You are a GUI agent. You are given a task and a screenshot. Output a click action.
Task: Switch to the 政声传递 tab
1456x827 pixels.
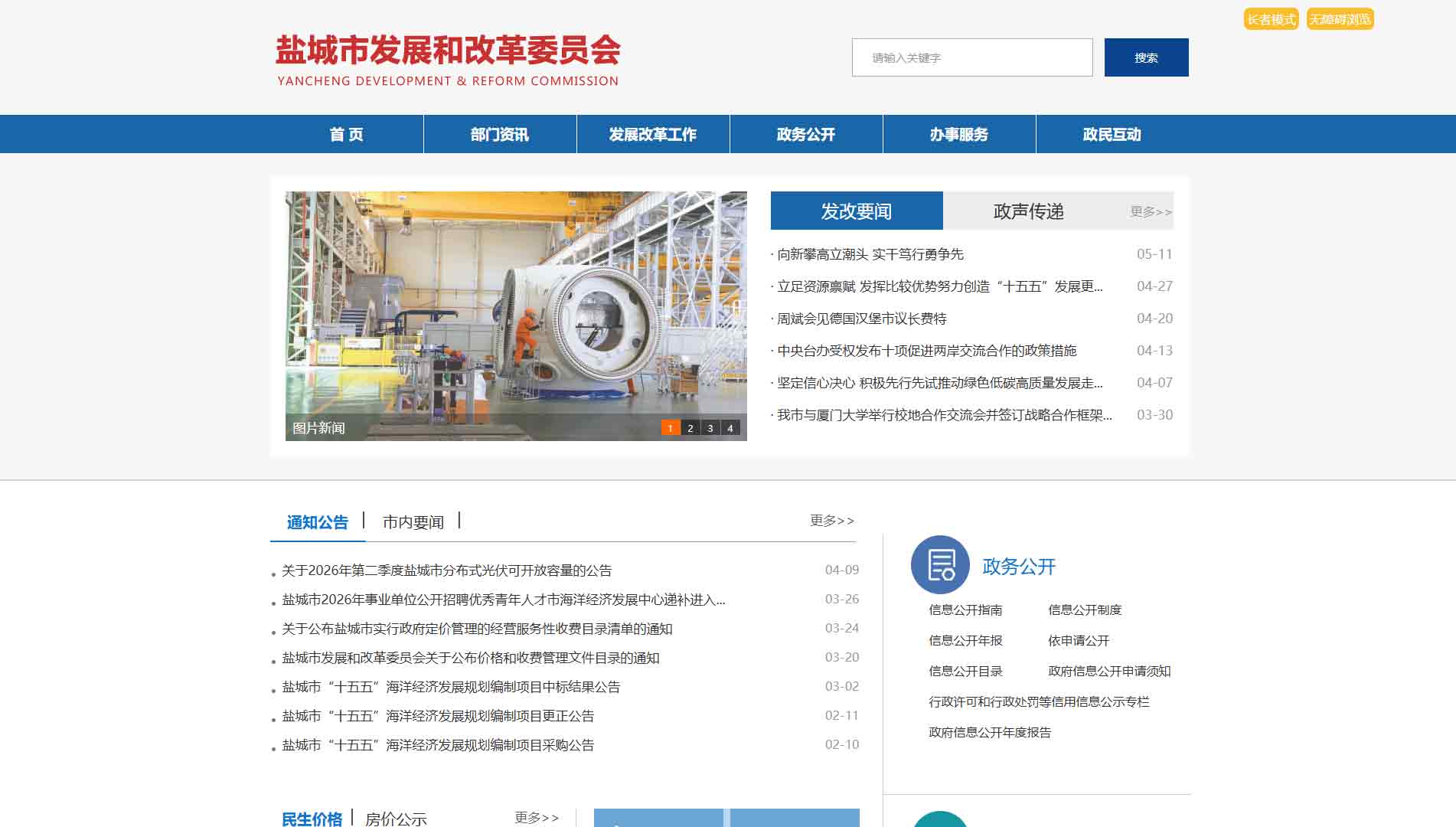[x=1029, y=211]
